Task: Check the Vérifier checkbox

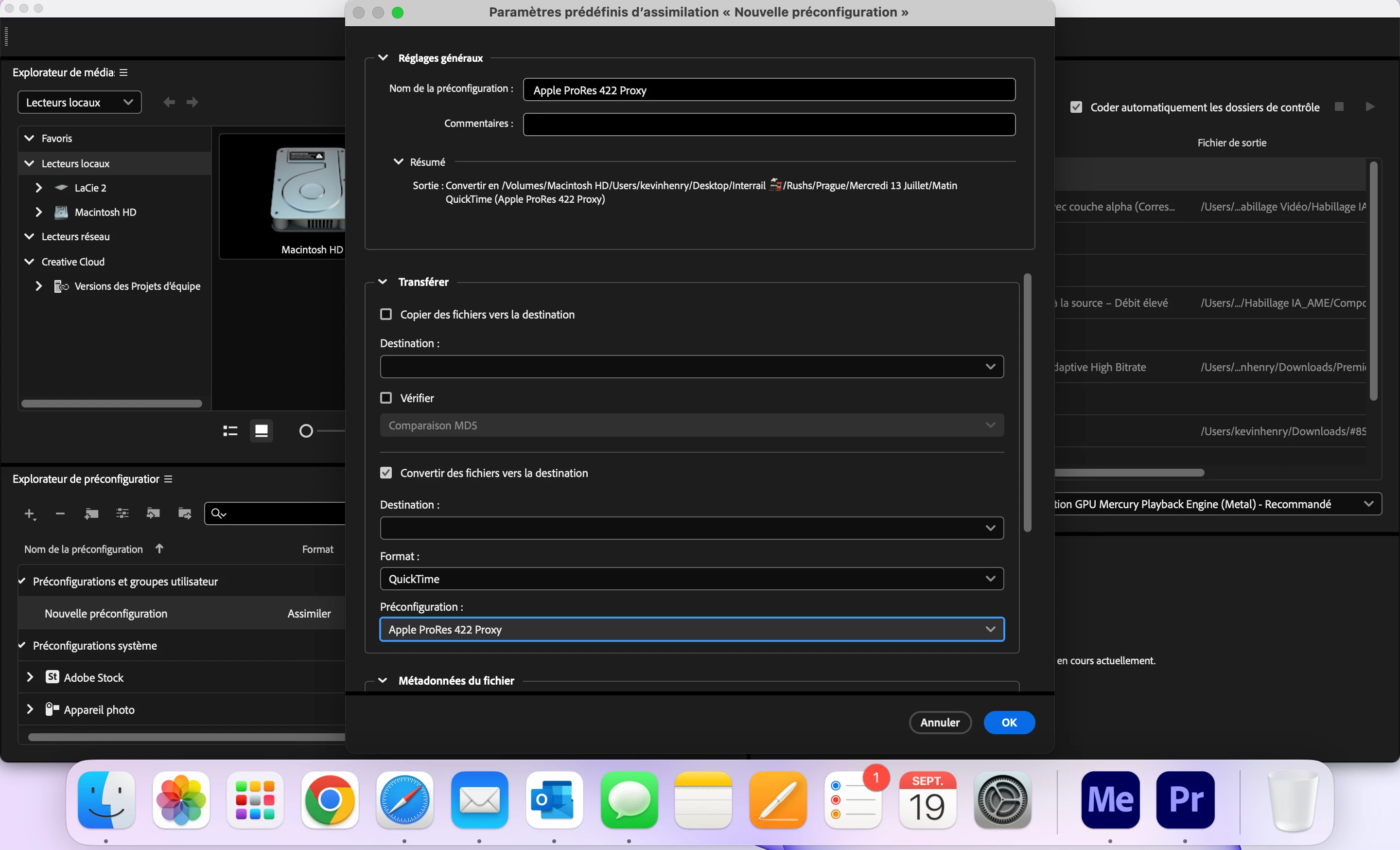Action: [386, 398]
